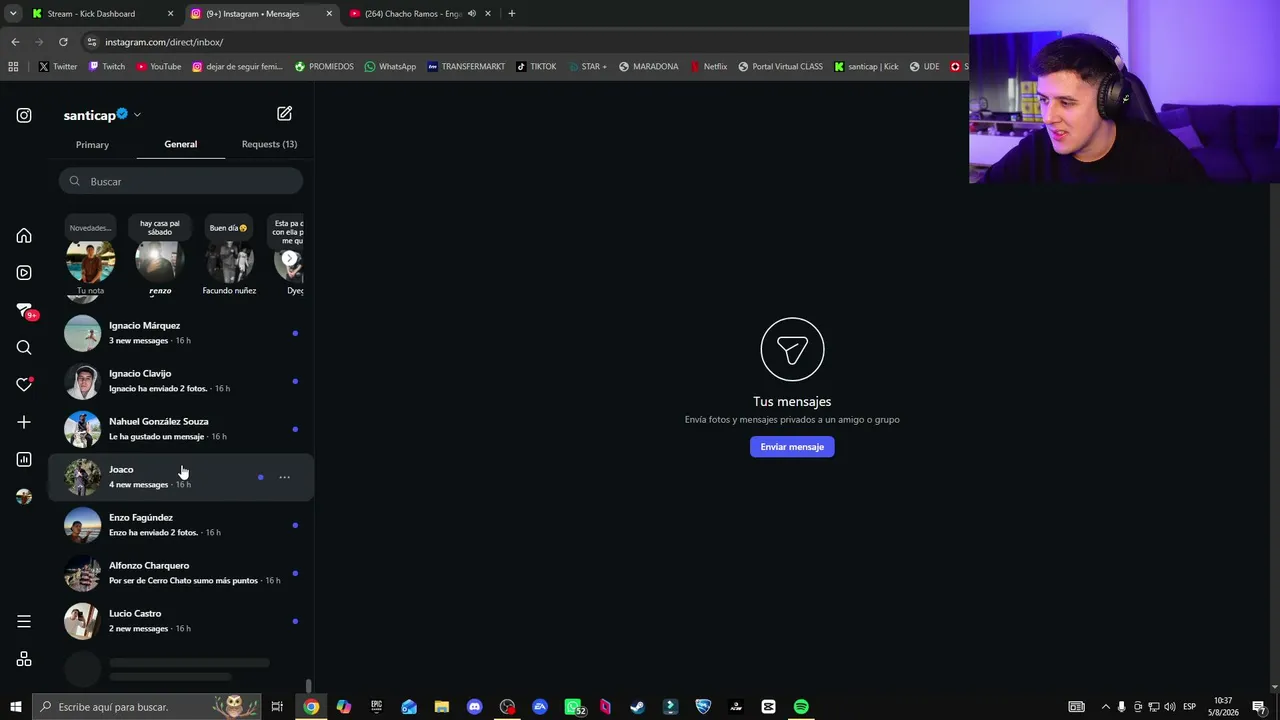Open the Twitter bookmark
Viewport: 1280px width, 720px height.
58,67
